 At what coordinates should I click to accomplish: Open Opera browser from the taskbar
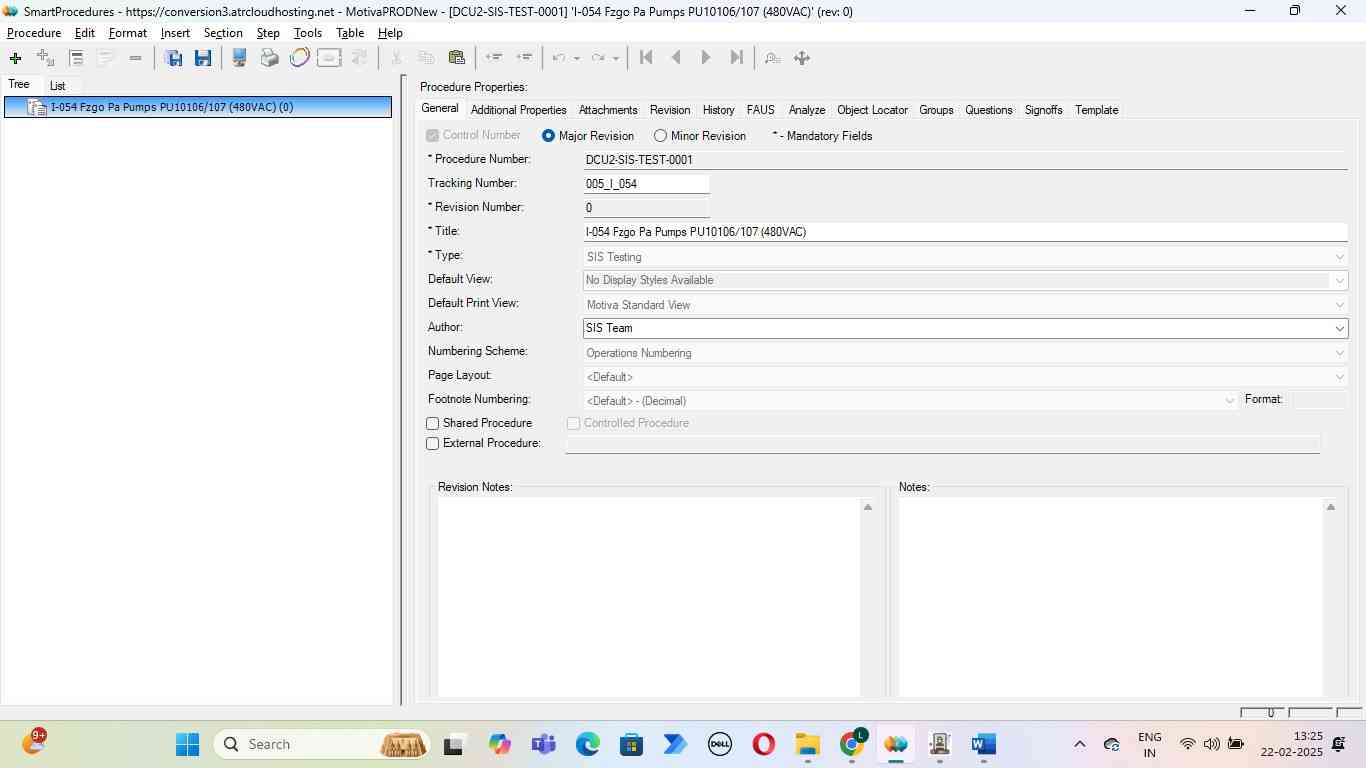pyautogui.click(x=763, y=744)
